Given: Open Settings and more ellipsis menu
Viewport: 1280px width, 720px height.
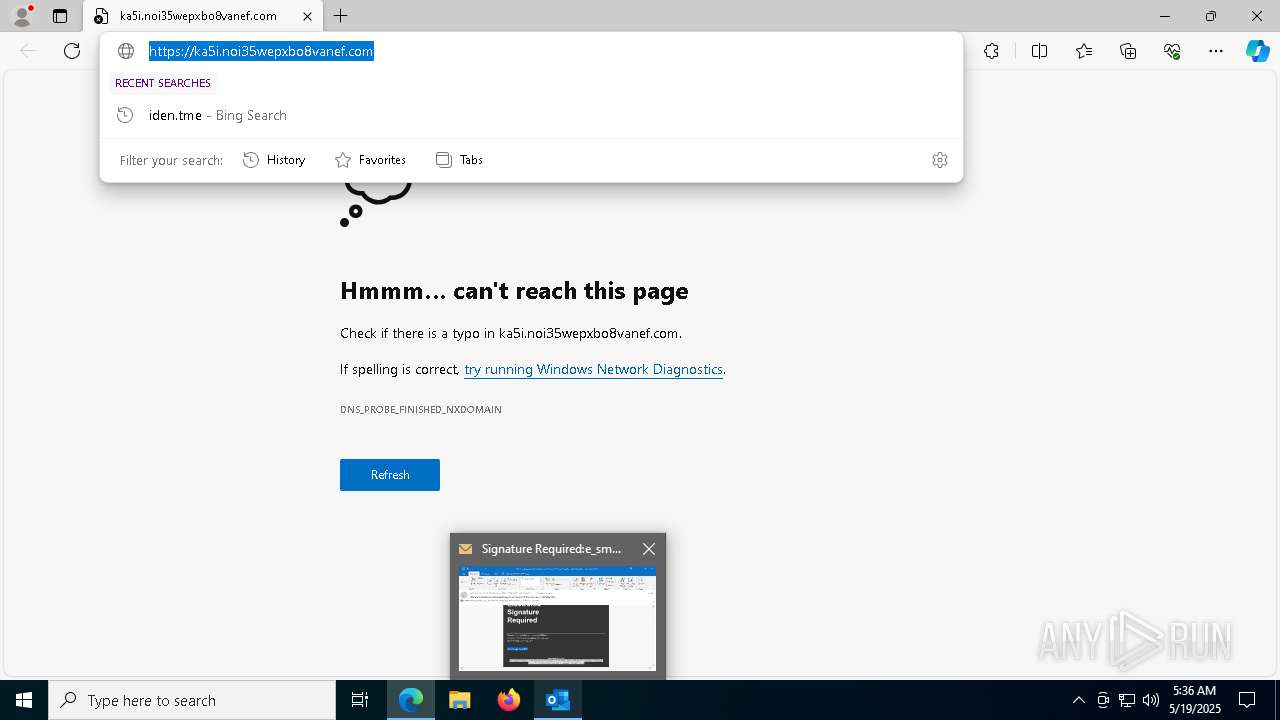Looking at the screenshot, I should (1216, 51).
